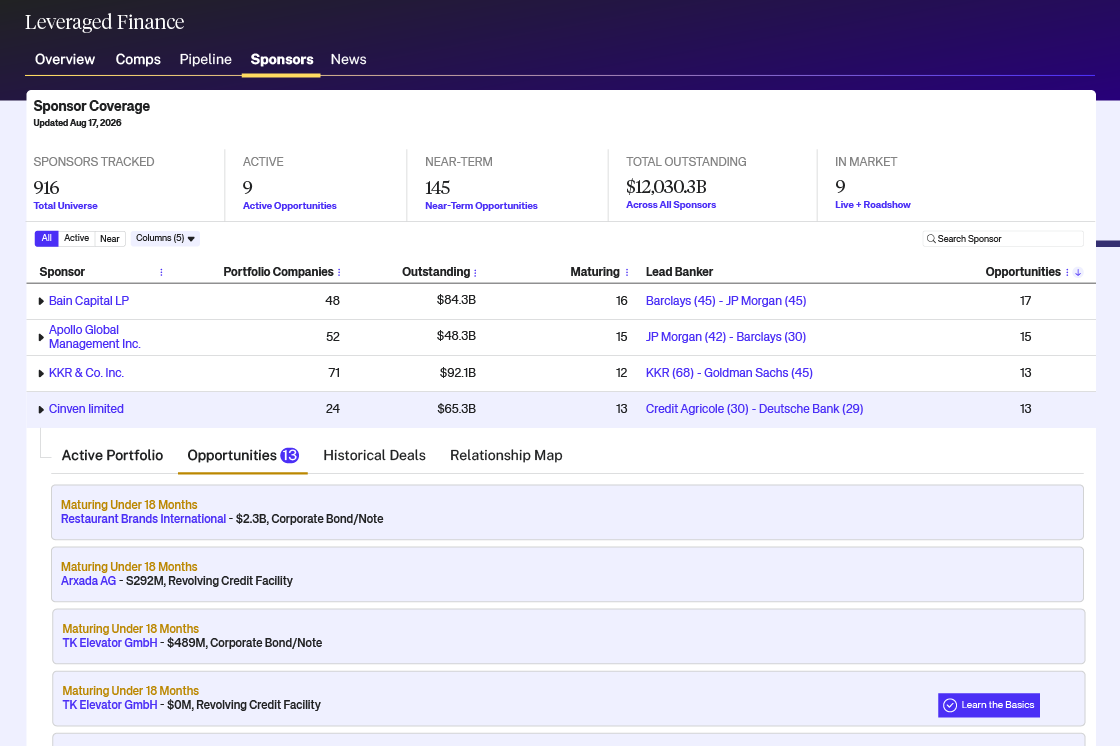Click the Opportunities descending sort arrow

[1079, 272]
